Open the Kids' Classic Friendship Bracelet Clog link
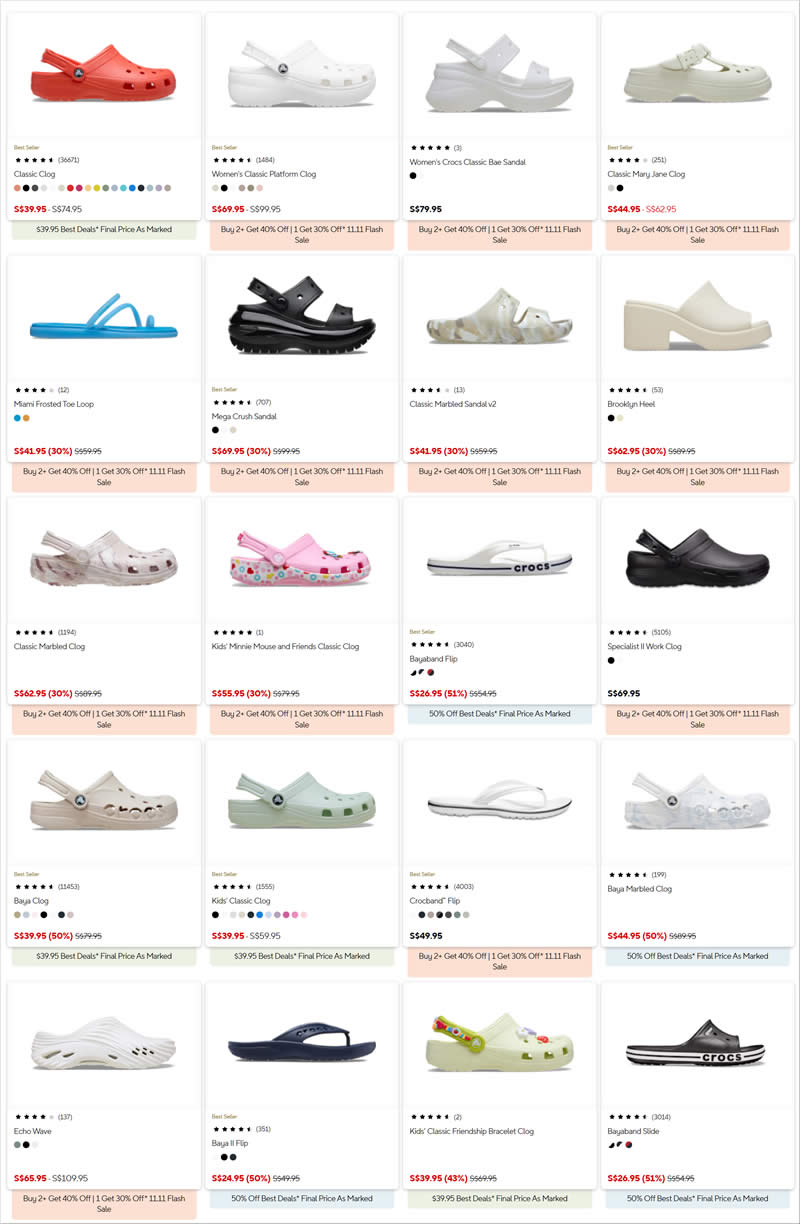 [x=472, y=1131]
